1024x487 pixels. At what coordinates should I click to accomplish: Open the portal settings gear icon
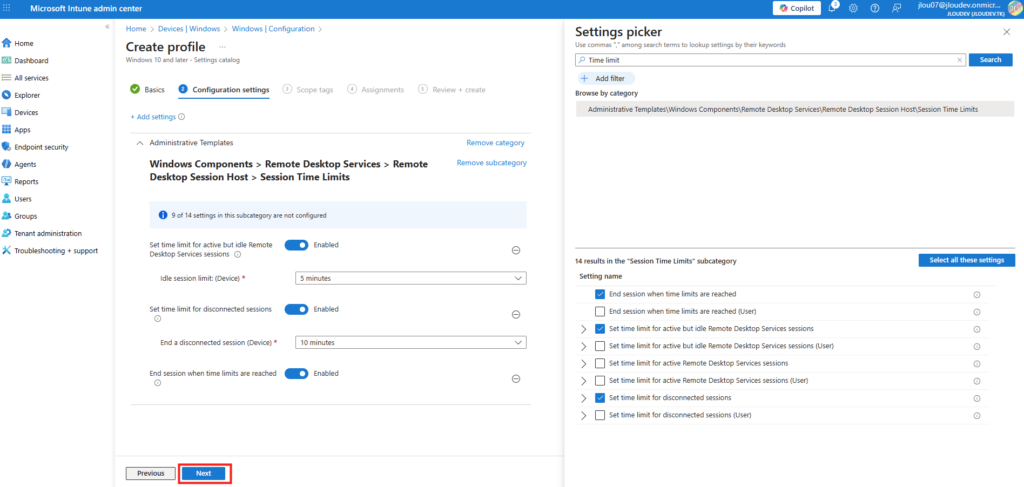pos(853,8)
